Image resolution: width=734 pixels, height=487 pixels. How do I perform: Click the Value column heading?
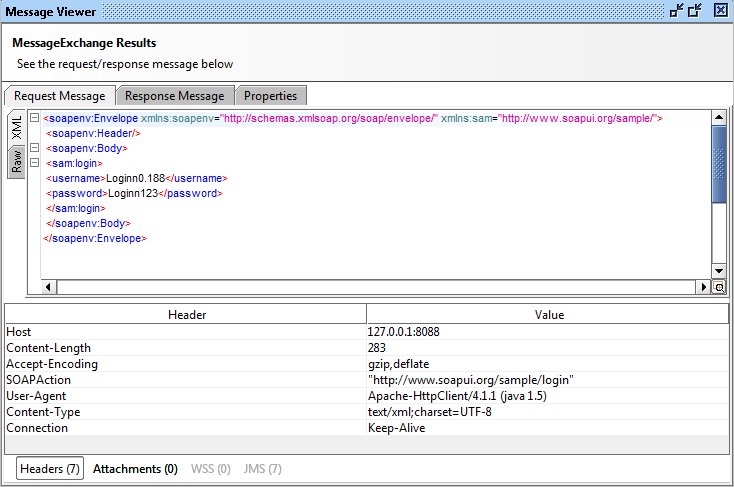click(548, 315)
